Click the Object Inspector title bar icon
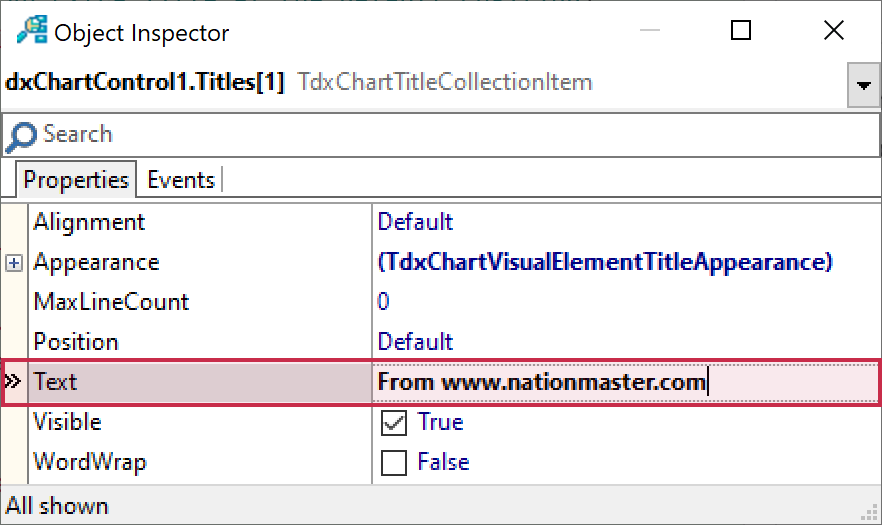 coord(32,32)
